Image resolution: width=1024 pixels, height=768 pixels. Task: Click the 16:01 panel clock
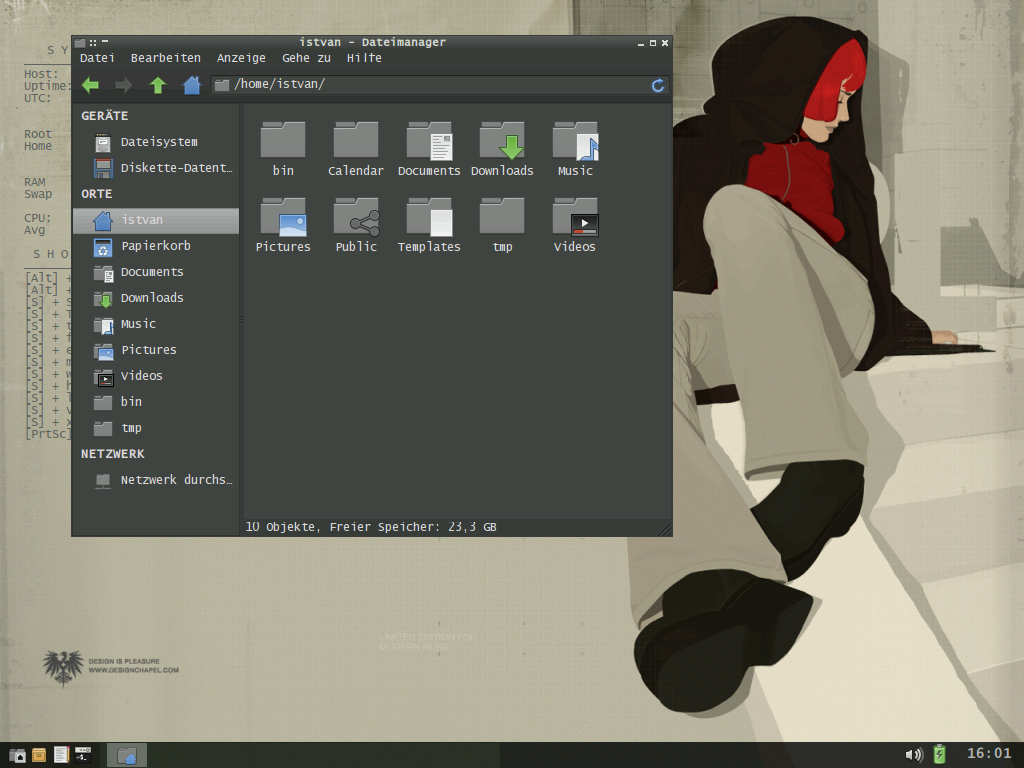click(989, 754)
